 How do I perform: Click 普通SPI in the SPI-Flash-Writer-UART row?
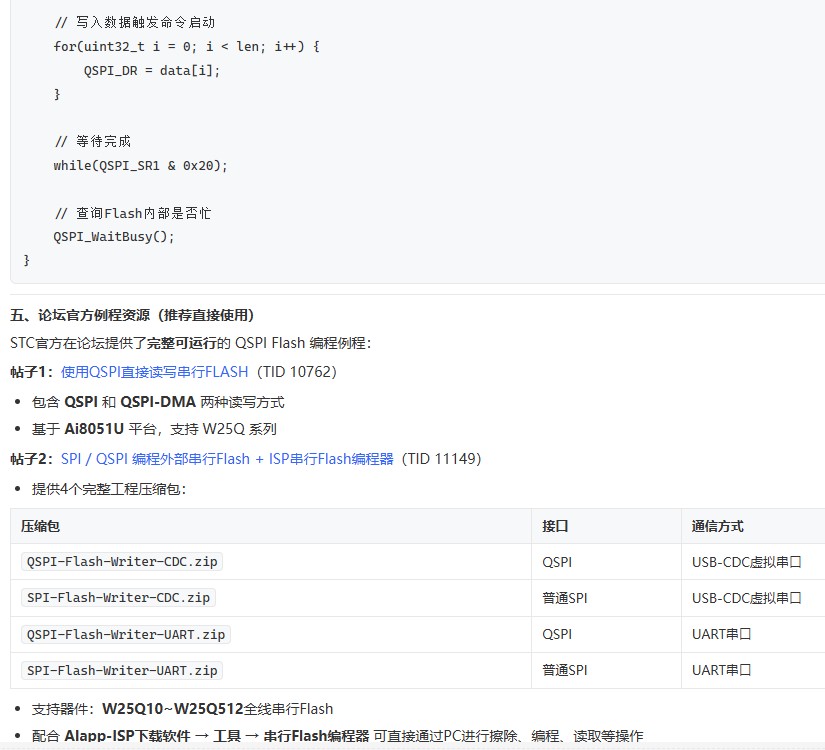pyautogui.click(x=565, y=670)
